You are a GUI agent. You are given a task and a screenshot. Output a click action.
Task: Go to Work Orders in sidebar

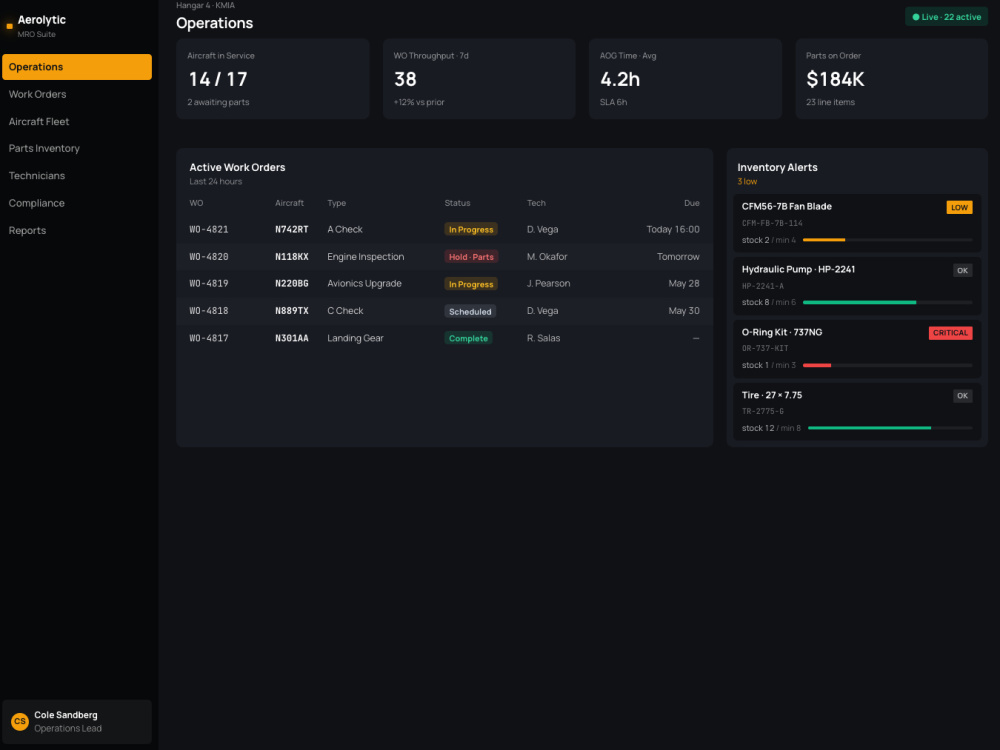point(77,94)
